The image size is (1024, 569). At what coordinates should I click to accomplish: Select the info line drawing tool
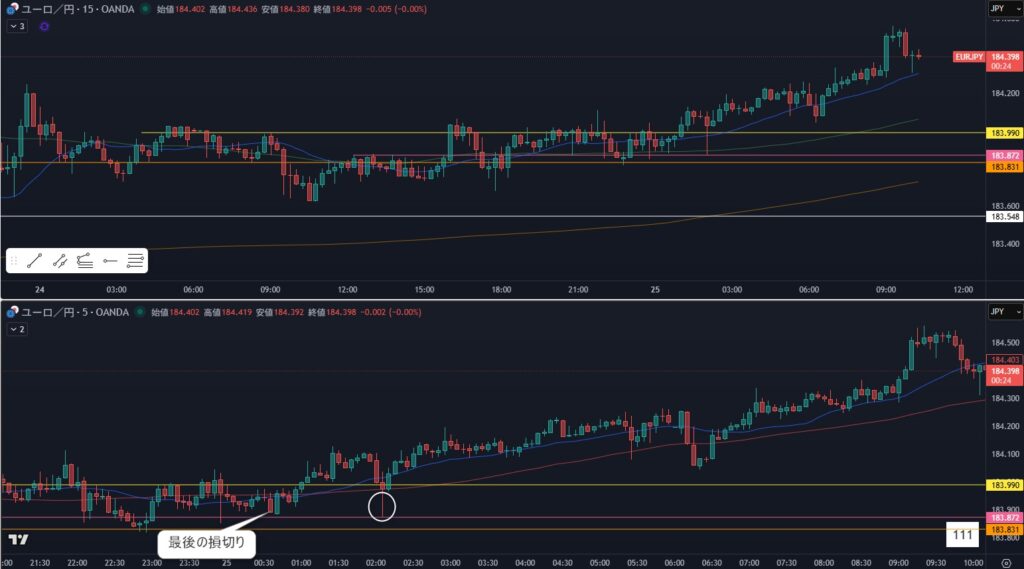coord(60,261)
